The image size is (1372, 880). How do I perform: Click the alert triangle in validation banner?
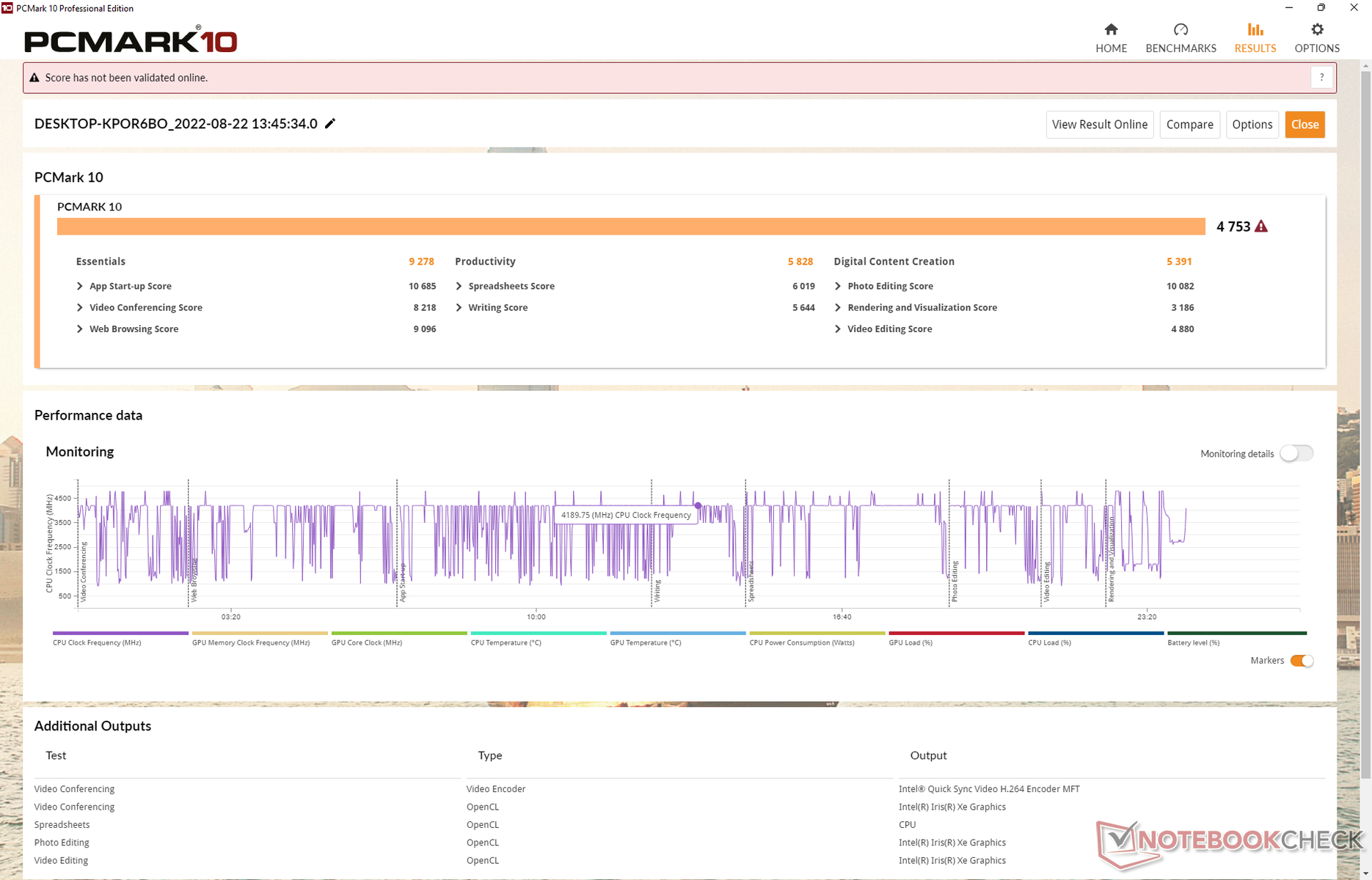click(x=34, y=78)
